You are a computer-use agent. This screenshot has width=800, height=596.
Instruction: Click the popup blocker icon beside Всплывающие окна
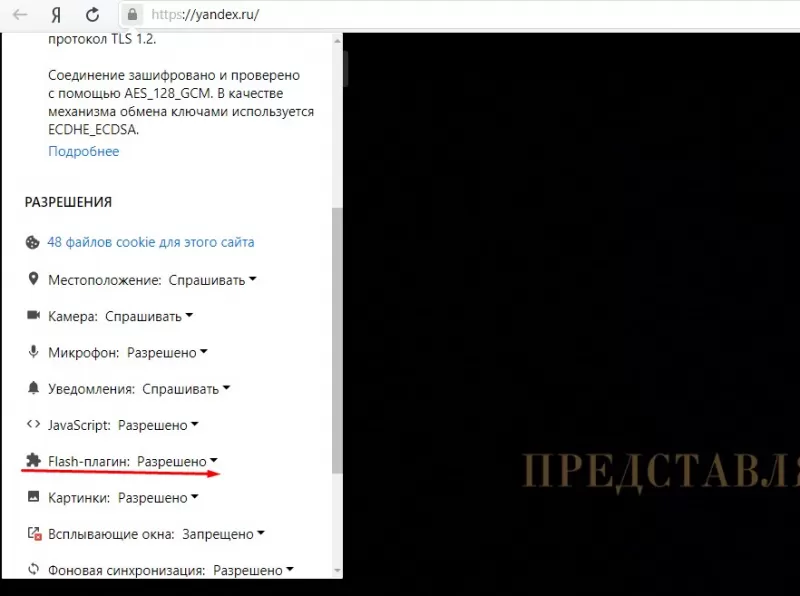tap(32, 533)
